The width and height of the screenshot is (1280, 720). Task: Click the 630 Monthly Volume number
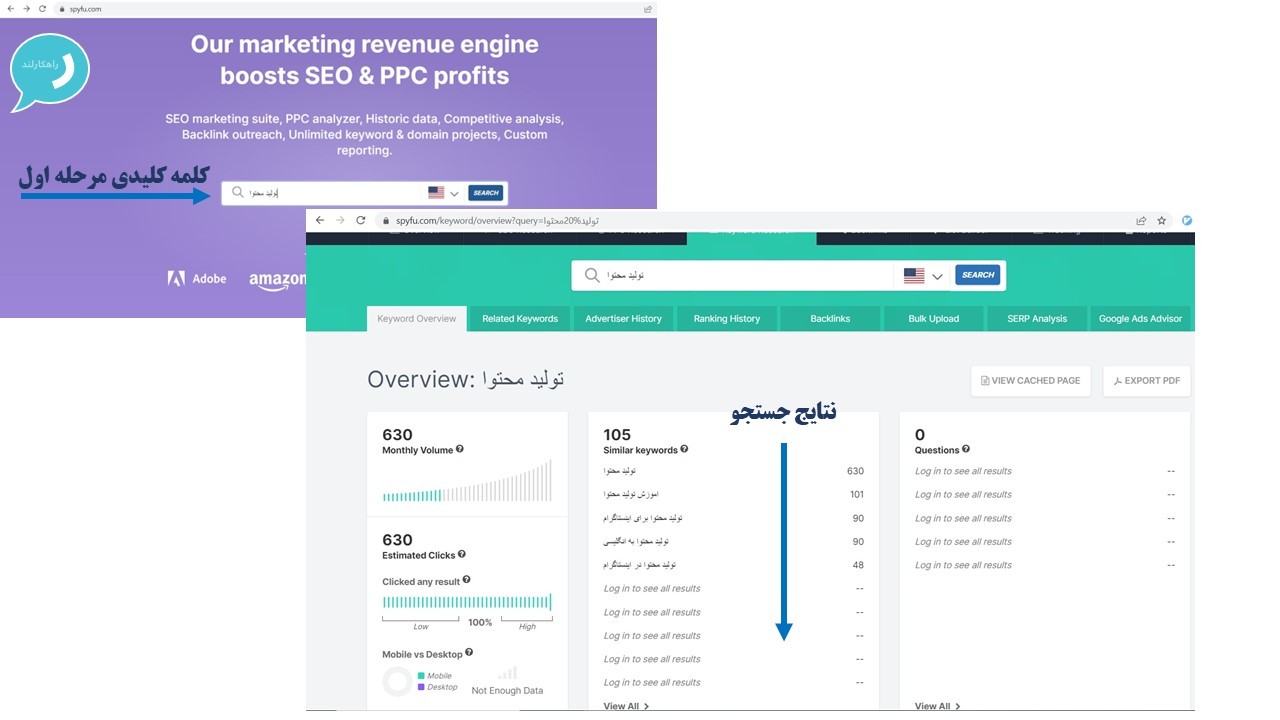pos(397,435)
